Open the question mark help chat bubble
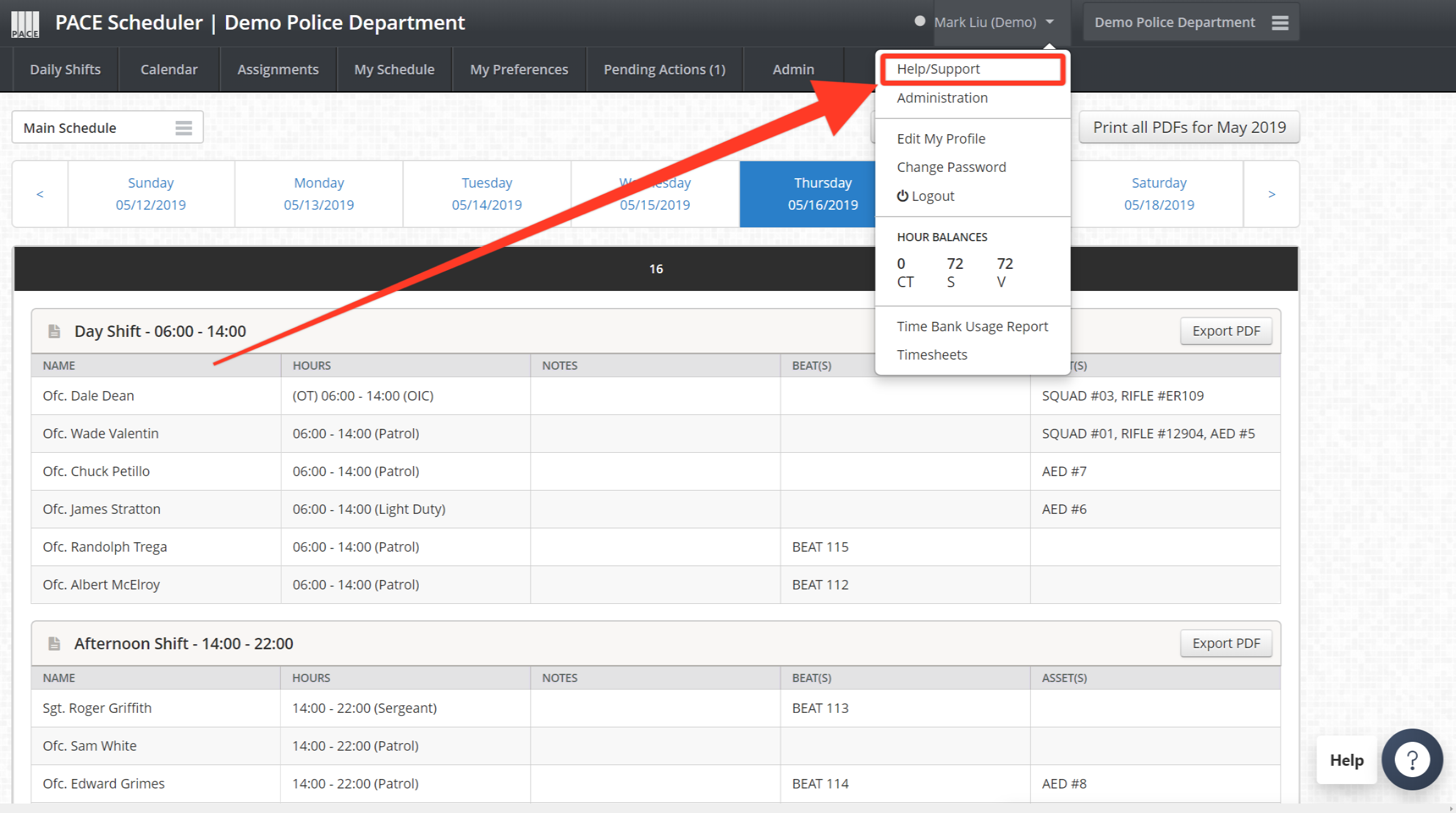Screen dimensions: 1456x813 (1413, 759)
